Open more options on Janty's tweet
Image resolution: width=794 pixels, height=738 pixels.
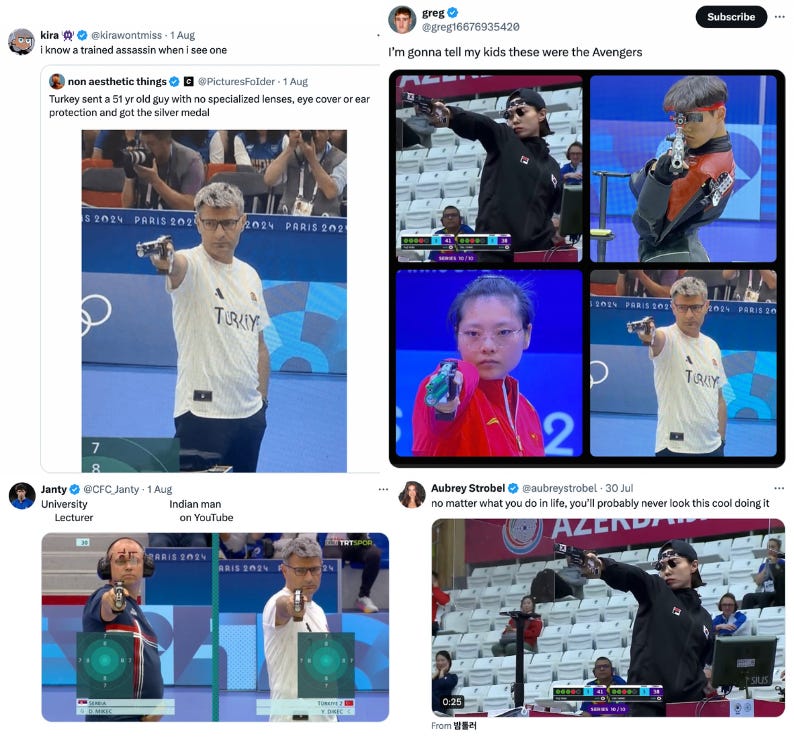(383, 489)
